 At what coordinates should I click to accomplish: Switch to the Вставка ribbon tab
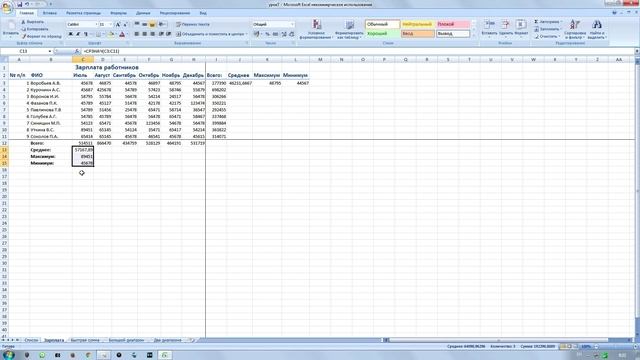pos(50,13)
